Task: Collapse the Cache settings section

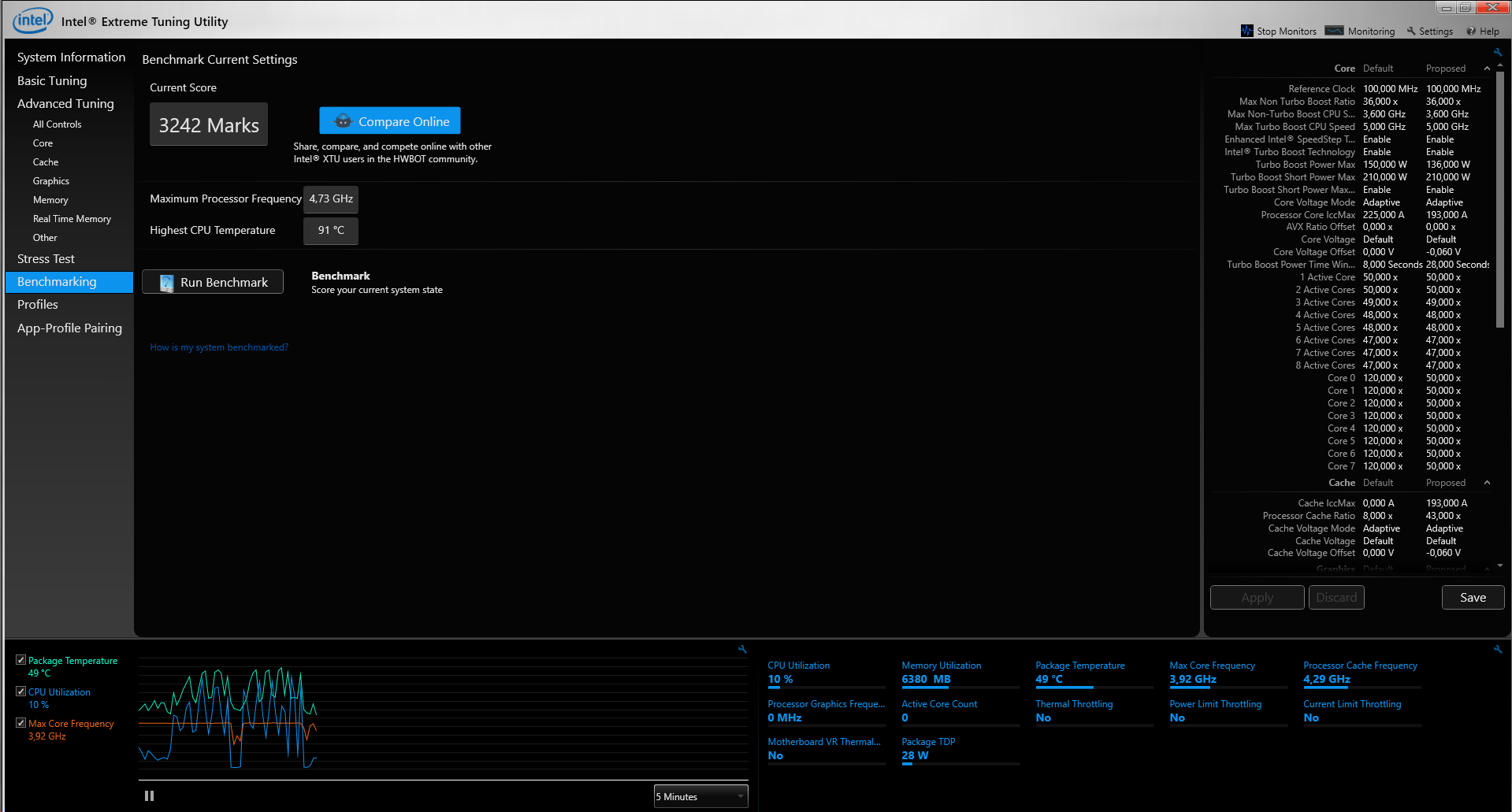Action: pos(1487,483)
